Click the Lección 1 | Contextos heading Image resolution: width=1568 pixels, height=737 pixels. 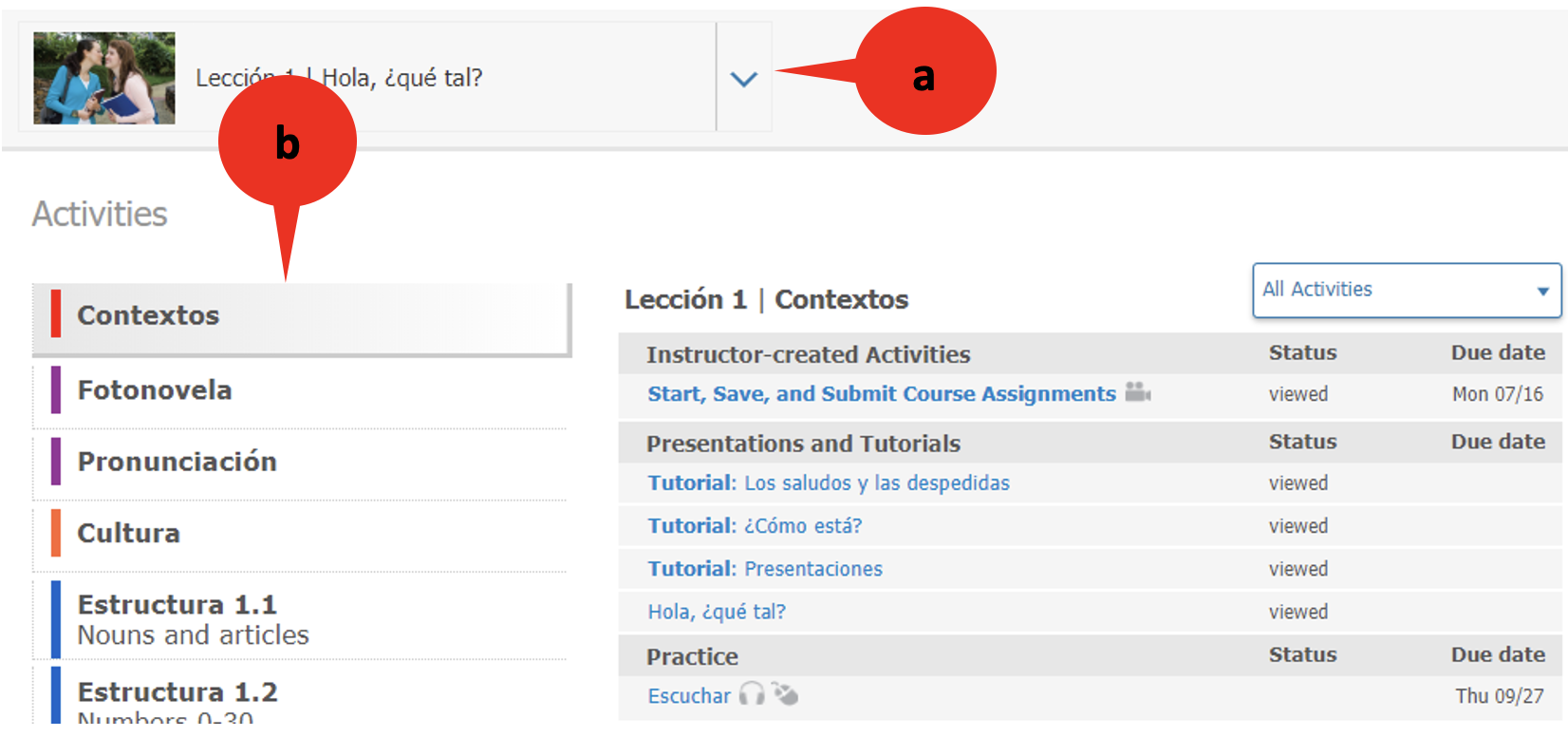coord(766,300)
